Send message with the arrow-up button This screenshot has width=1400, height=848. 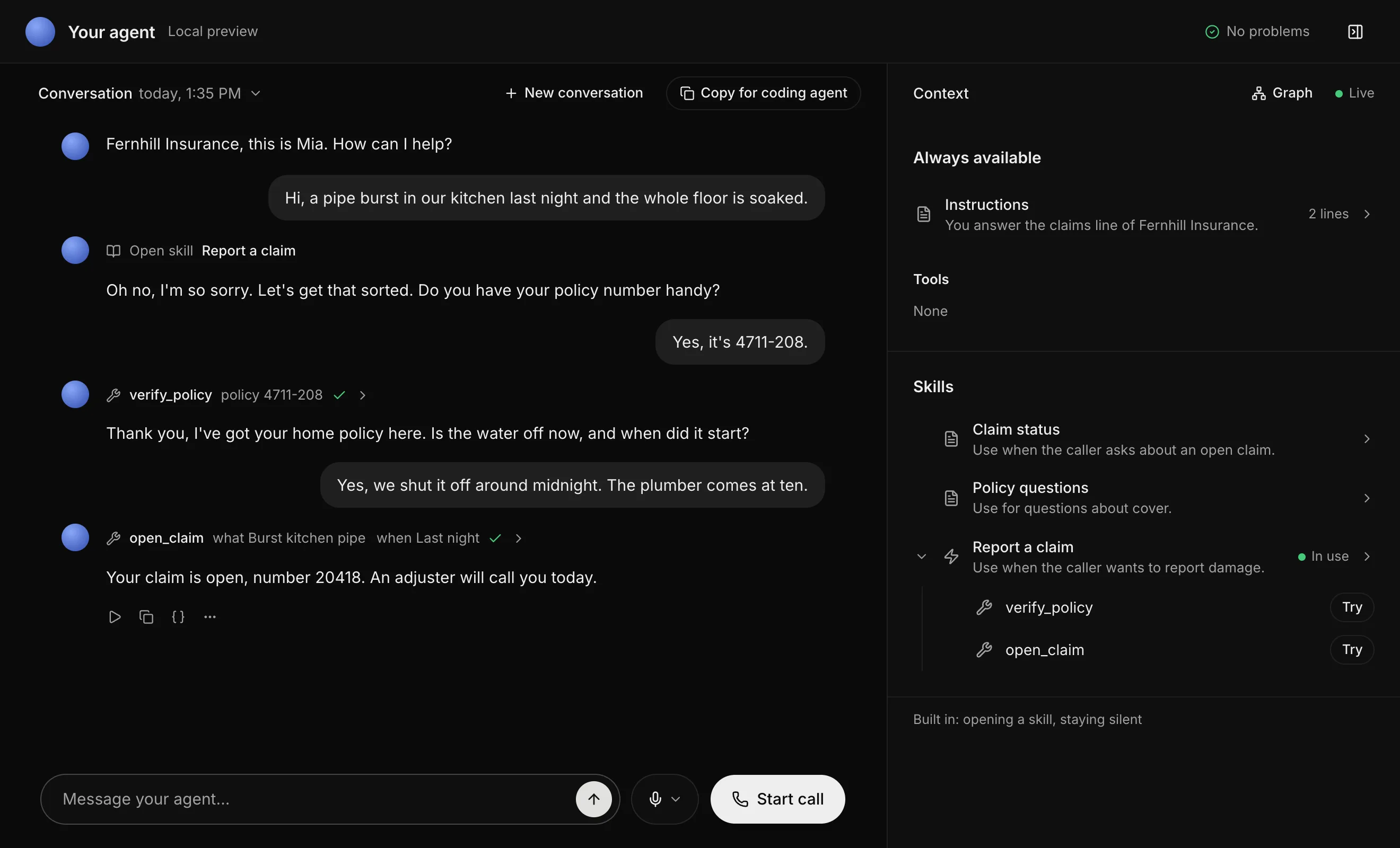click(594, 799)
